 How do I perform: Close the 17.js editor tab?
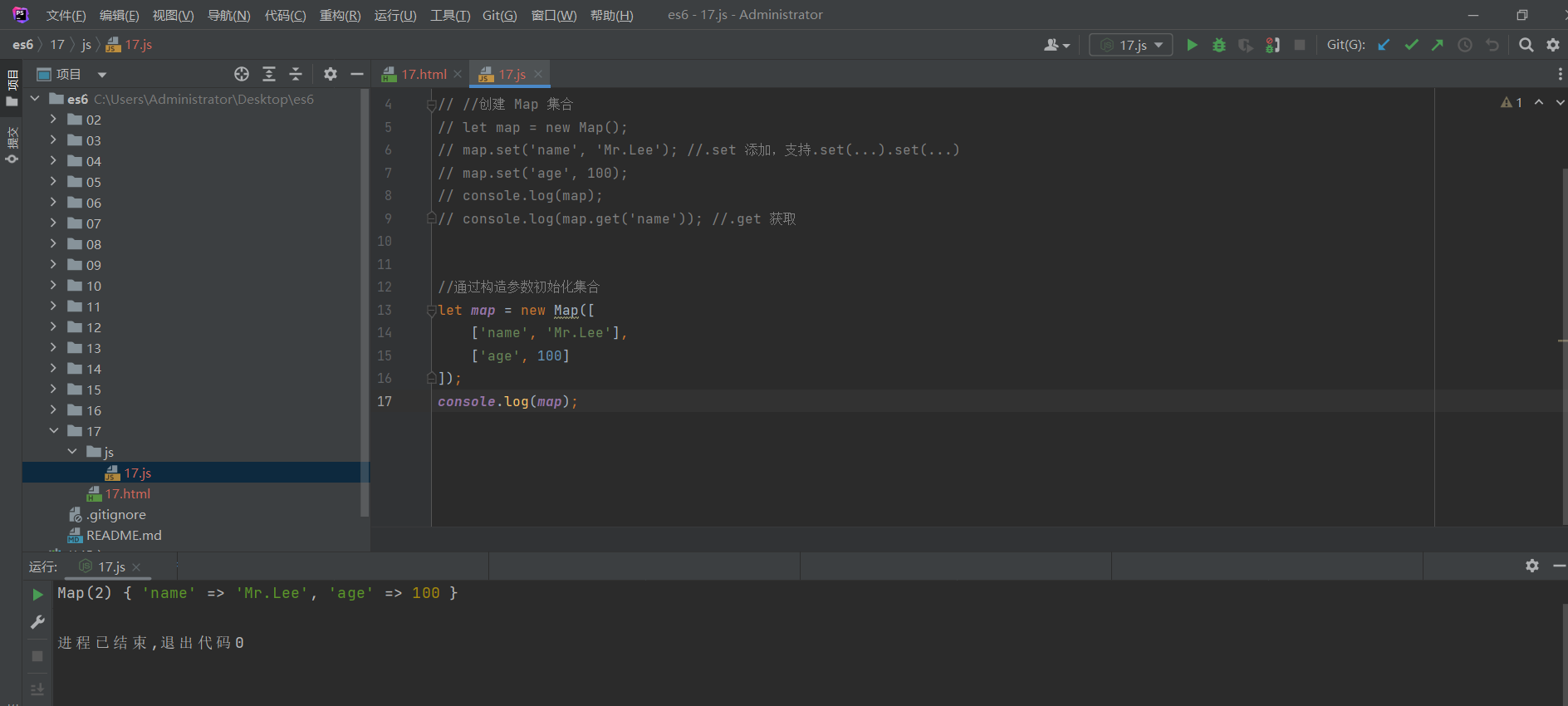tap(538, 74)
